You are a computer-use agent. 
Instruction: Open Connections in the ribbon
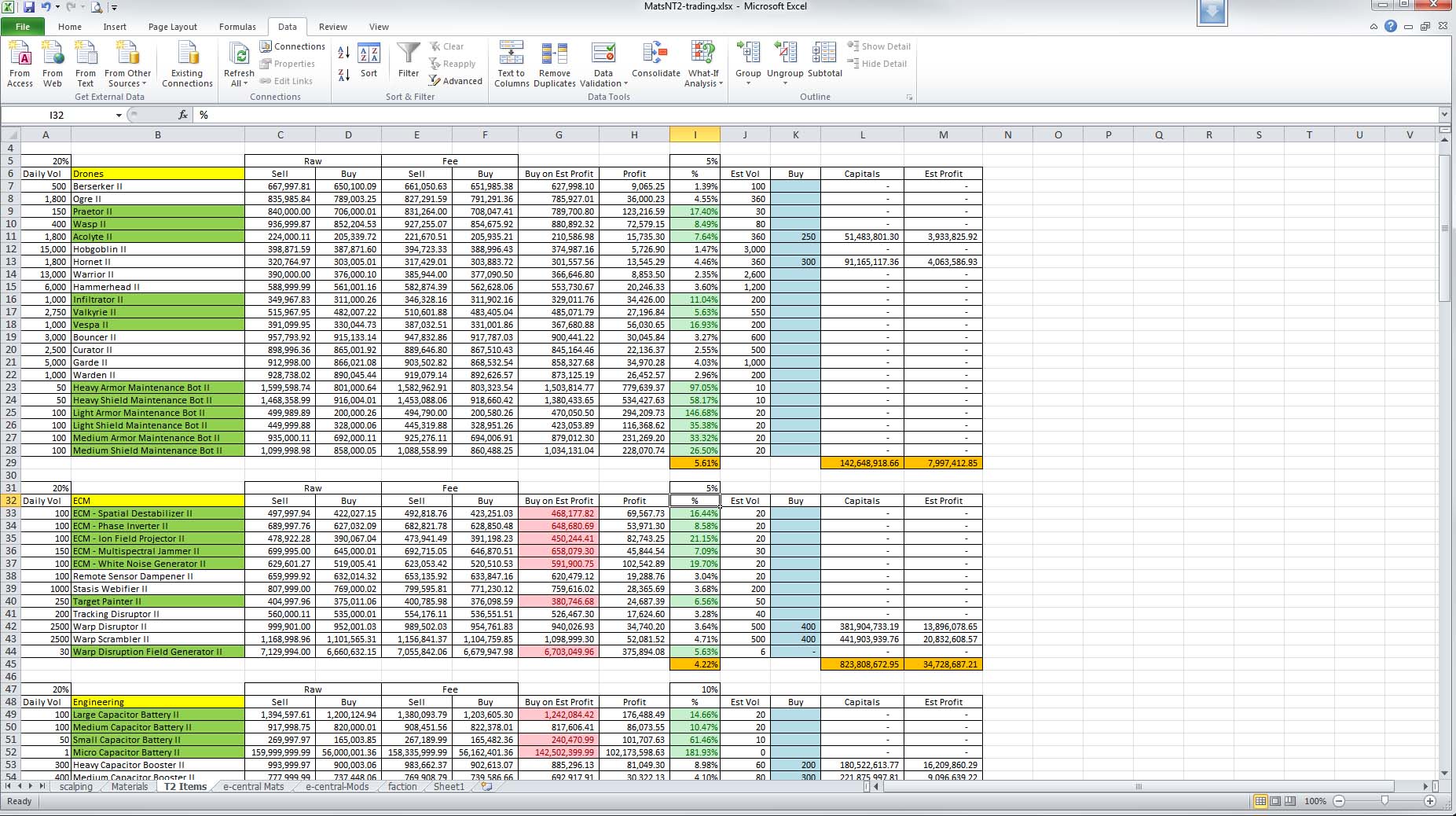point(292,46)
